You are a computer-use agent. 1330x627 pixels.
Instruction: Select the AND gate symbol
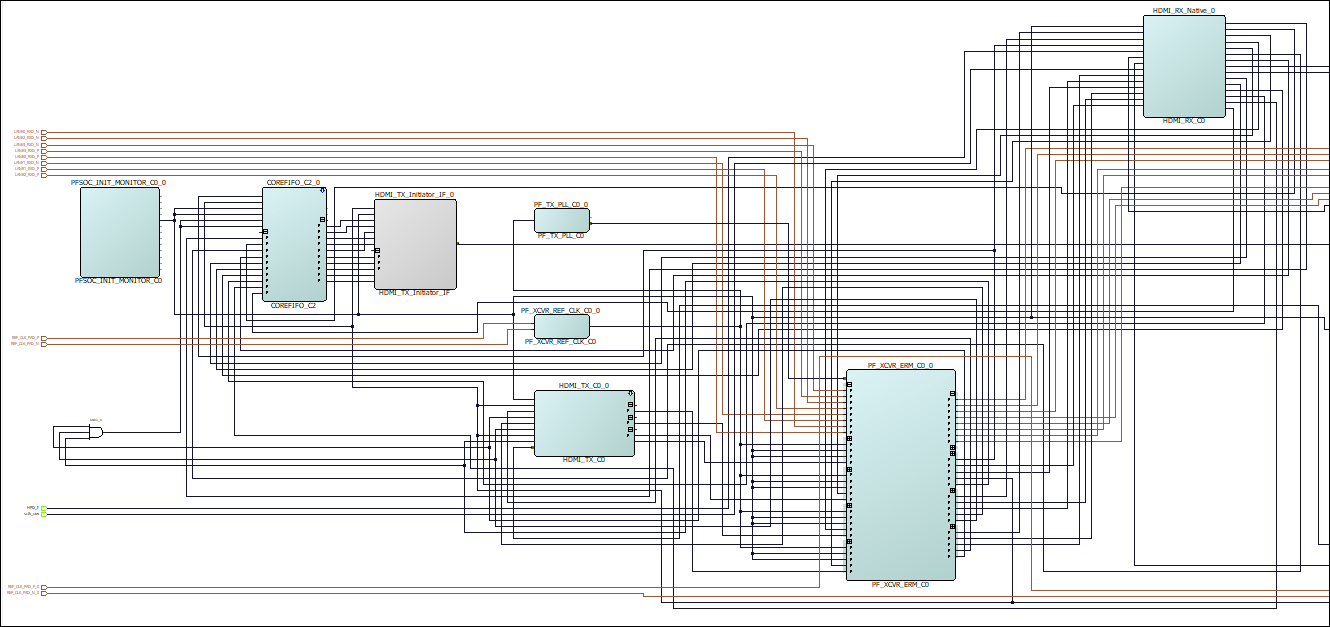tap(95, 431)
